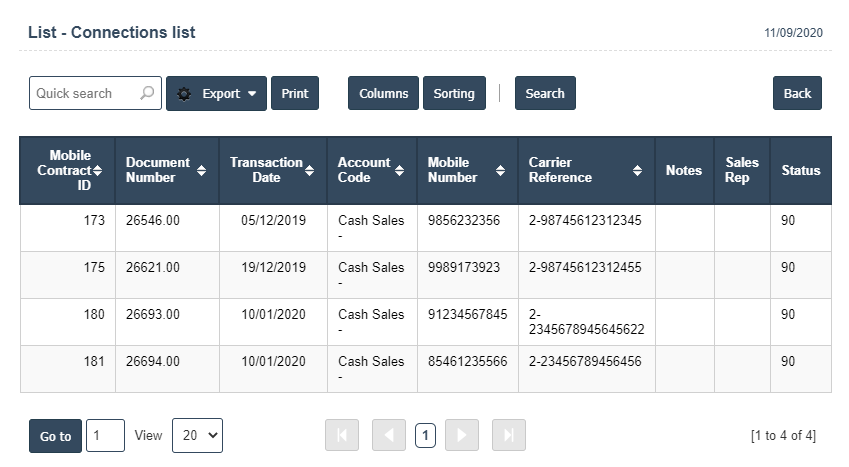This screenshot has height=467, width=849.
Task: Sort by Account Code arrows
Action: click(400, 171)
